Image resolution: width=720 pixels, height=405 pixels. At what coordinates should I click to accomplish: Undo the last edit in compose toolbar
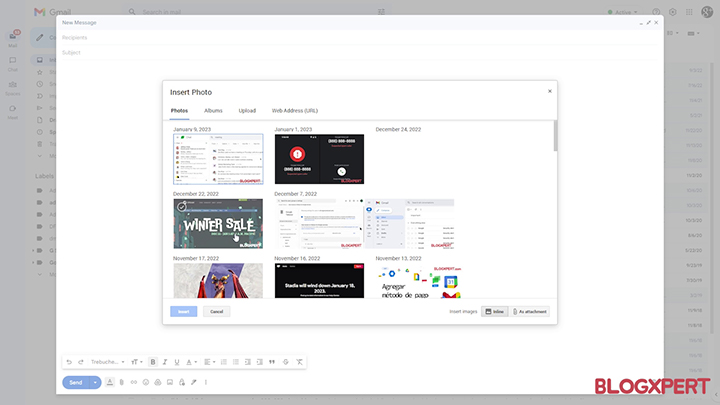pyautogui.click(x=69, y=362)
